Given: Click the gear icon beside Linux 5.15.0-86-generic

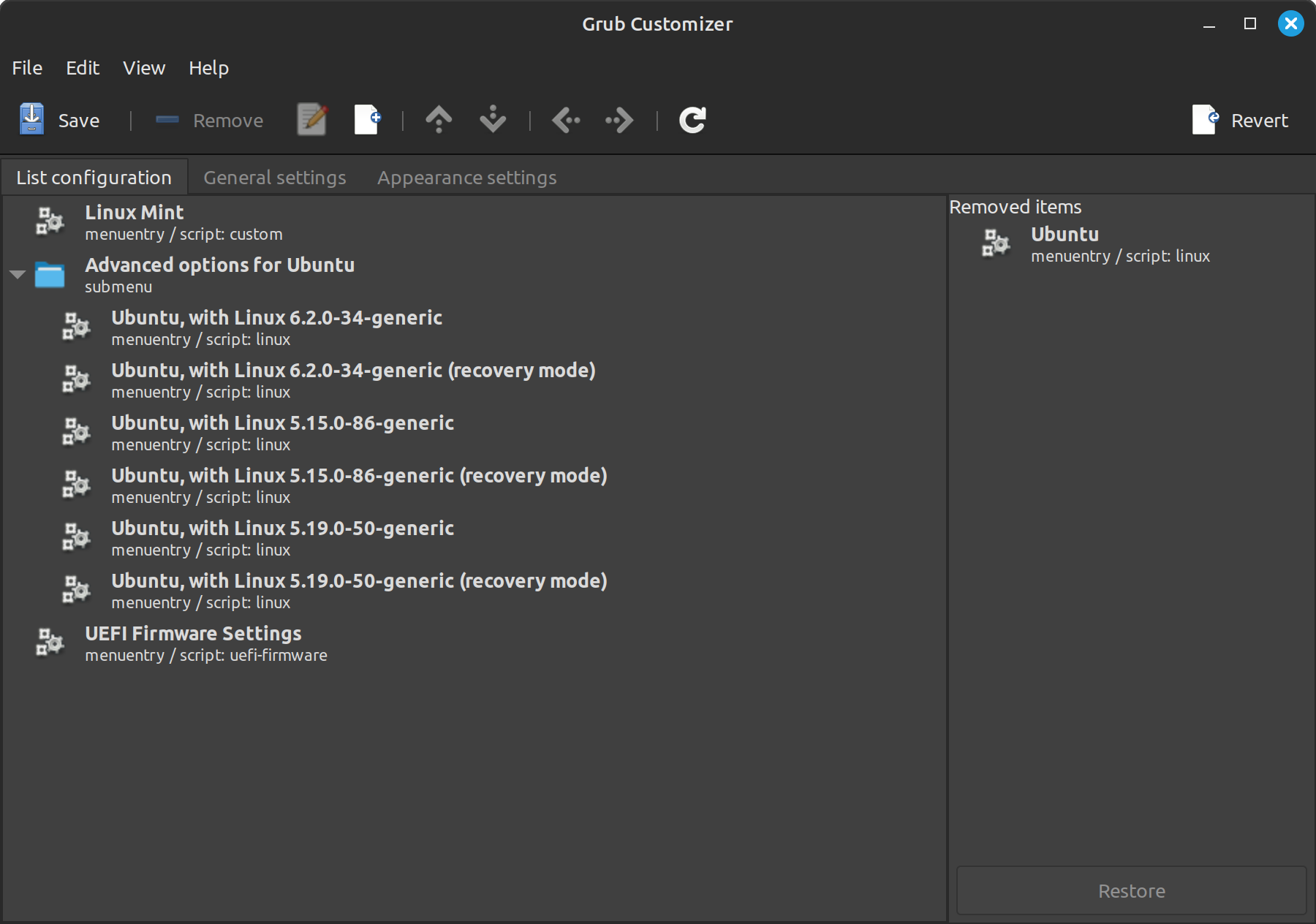Looking at the screenshot, I should click(x=76, y=432).
